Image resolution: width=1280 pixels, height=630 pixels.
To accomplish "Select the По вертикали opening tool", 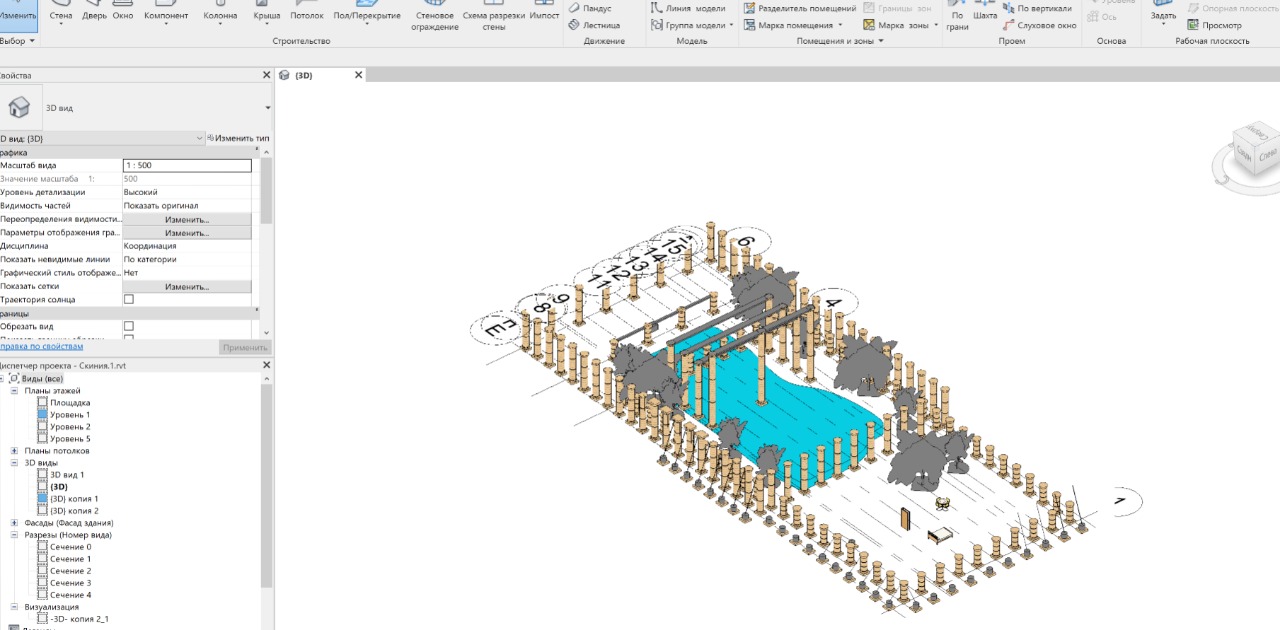I will tap(1043, 8).
